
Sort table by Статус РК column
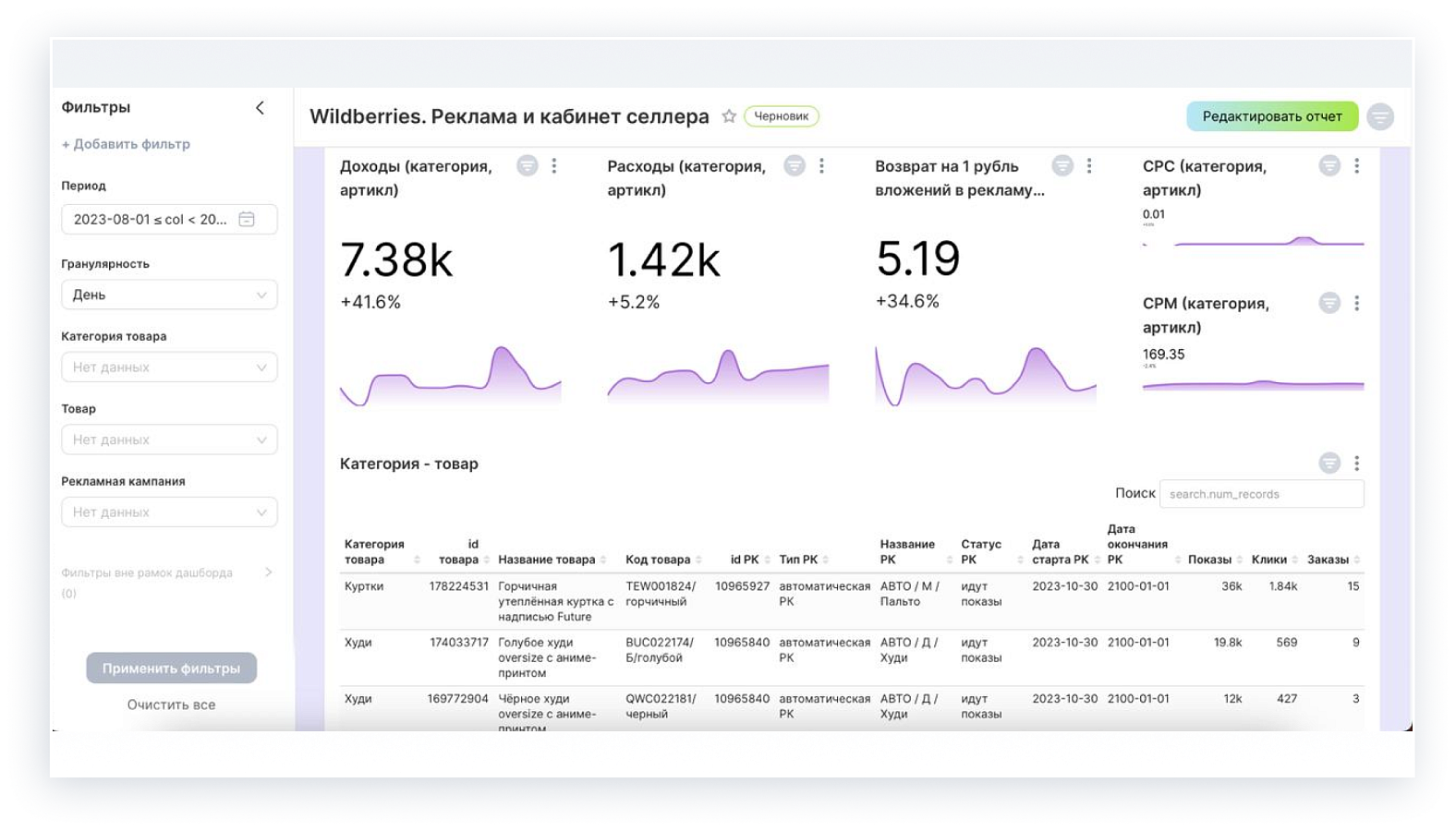click(x=1021, y=560)
